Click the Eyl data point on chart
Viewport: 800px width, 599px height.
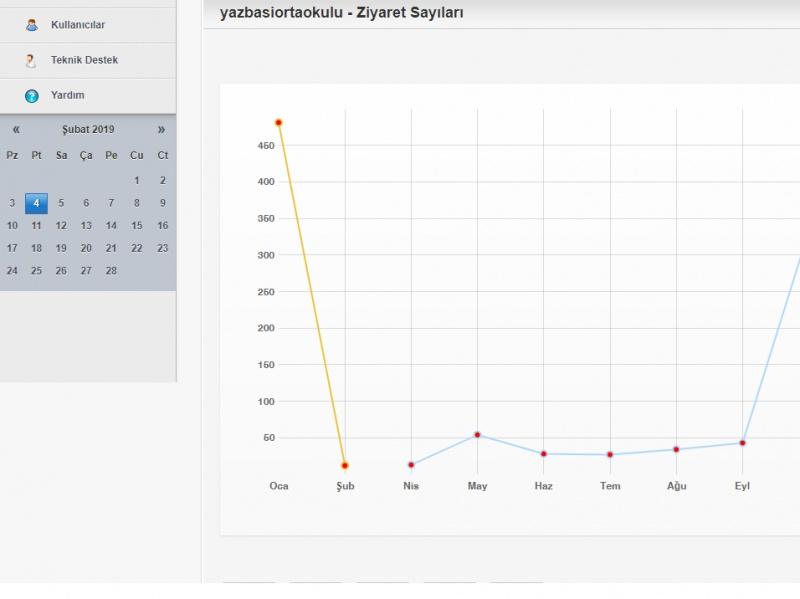click(x=742, y=443)
